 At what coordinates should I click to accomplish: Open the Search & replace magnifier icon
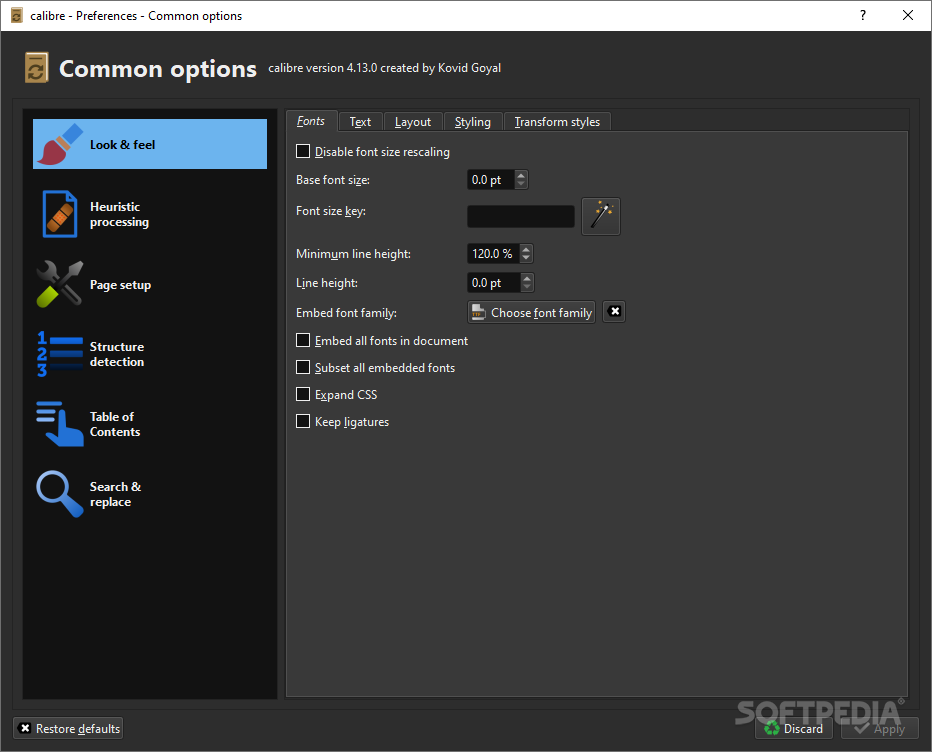[x=59, y=494]
